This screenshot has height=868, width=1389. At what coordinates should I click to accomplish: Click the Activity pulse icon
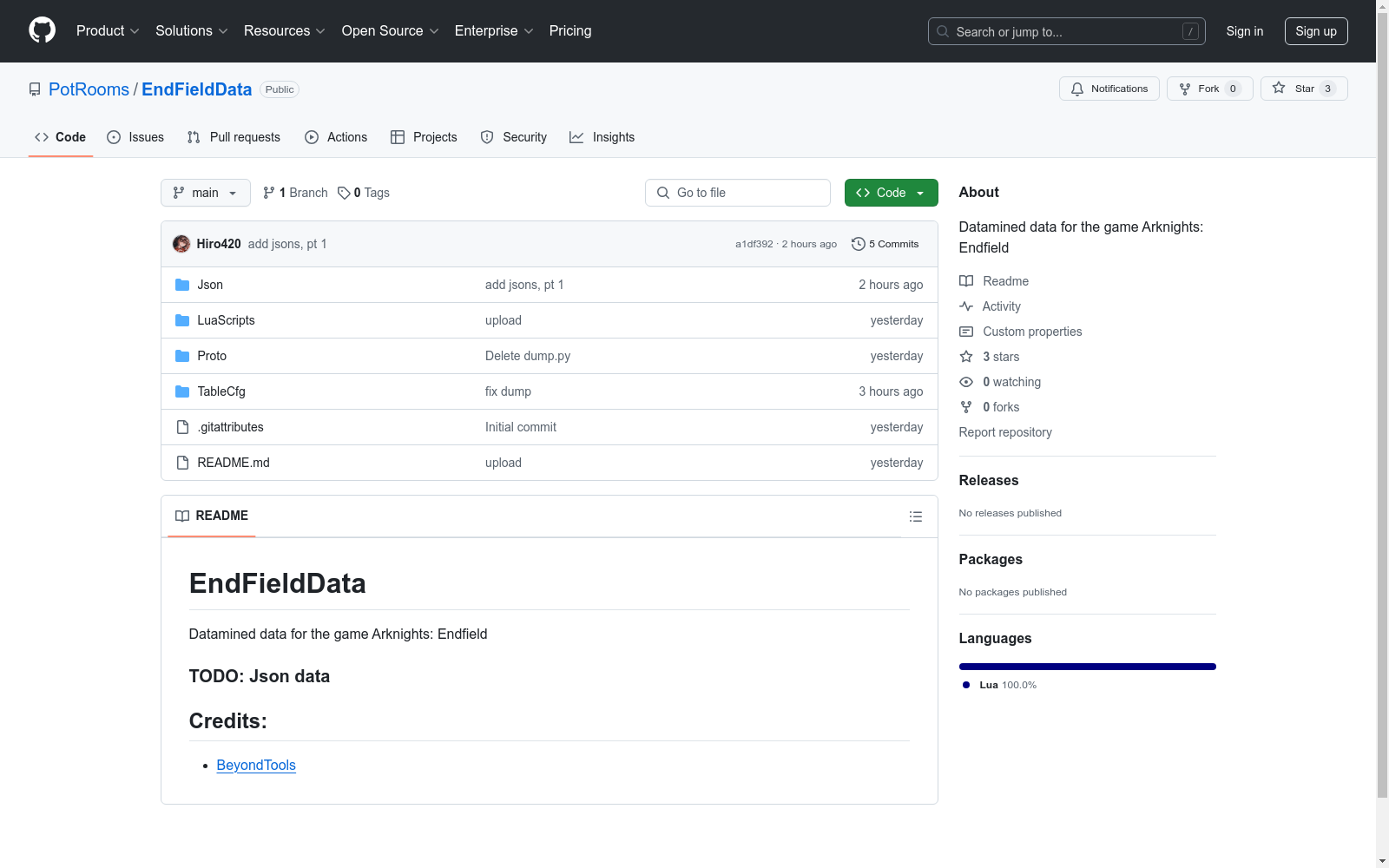pyautogui.click(x=966, y=306)
